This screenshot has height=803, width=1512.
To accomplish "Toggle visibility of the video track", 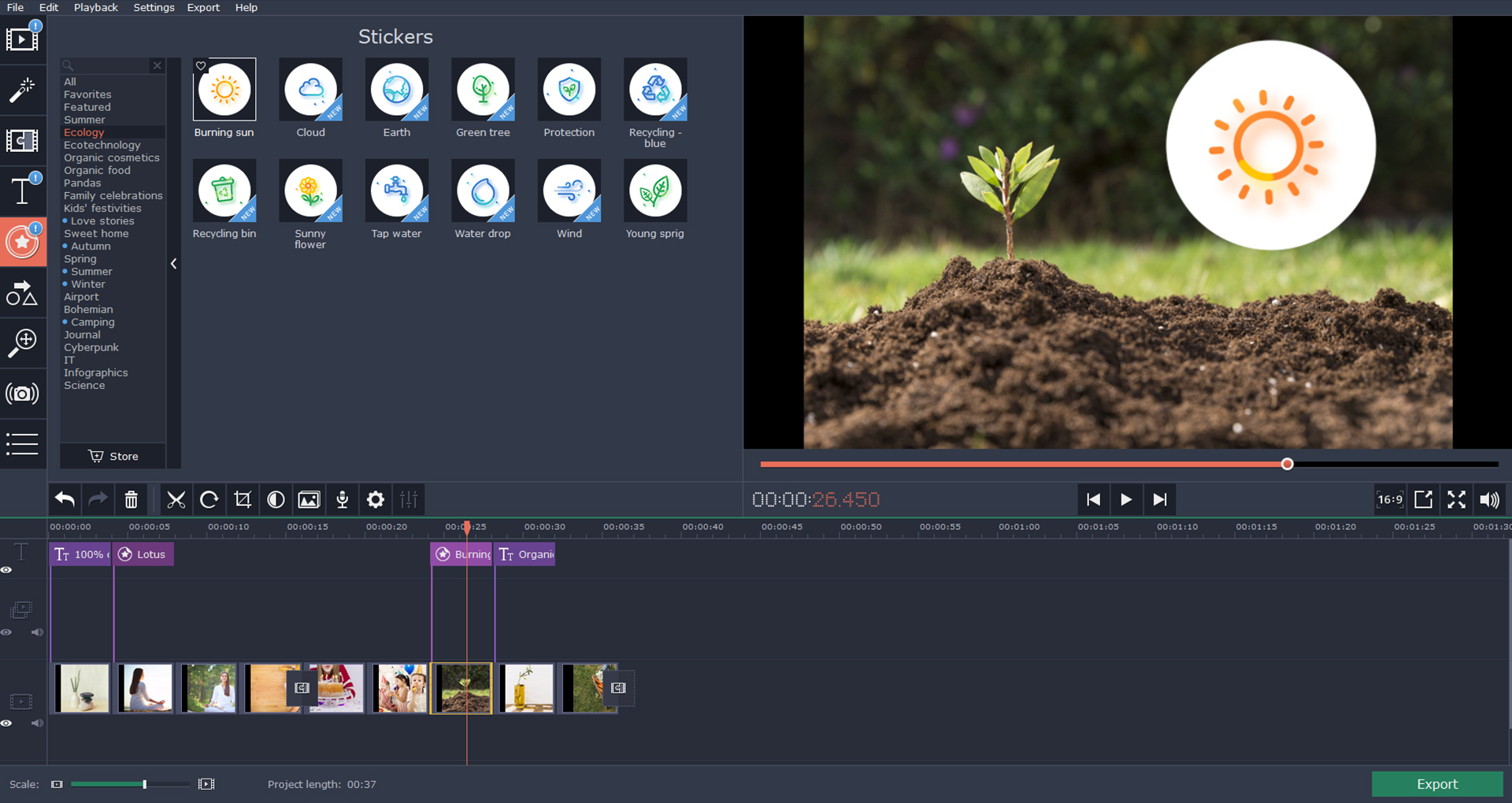I will 7,723.
